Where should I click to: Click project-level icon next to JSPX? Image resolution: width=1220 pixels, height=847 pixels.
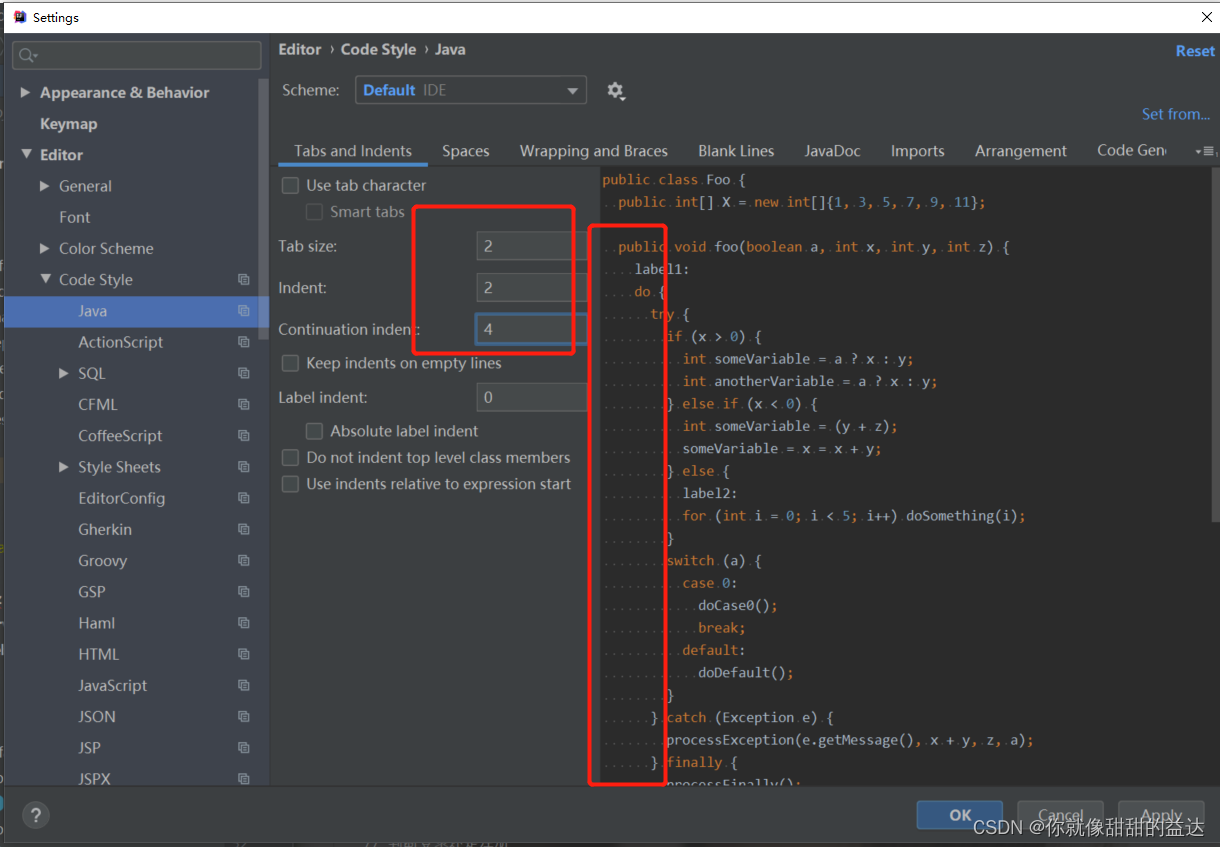[x=243, y=779]
